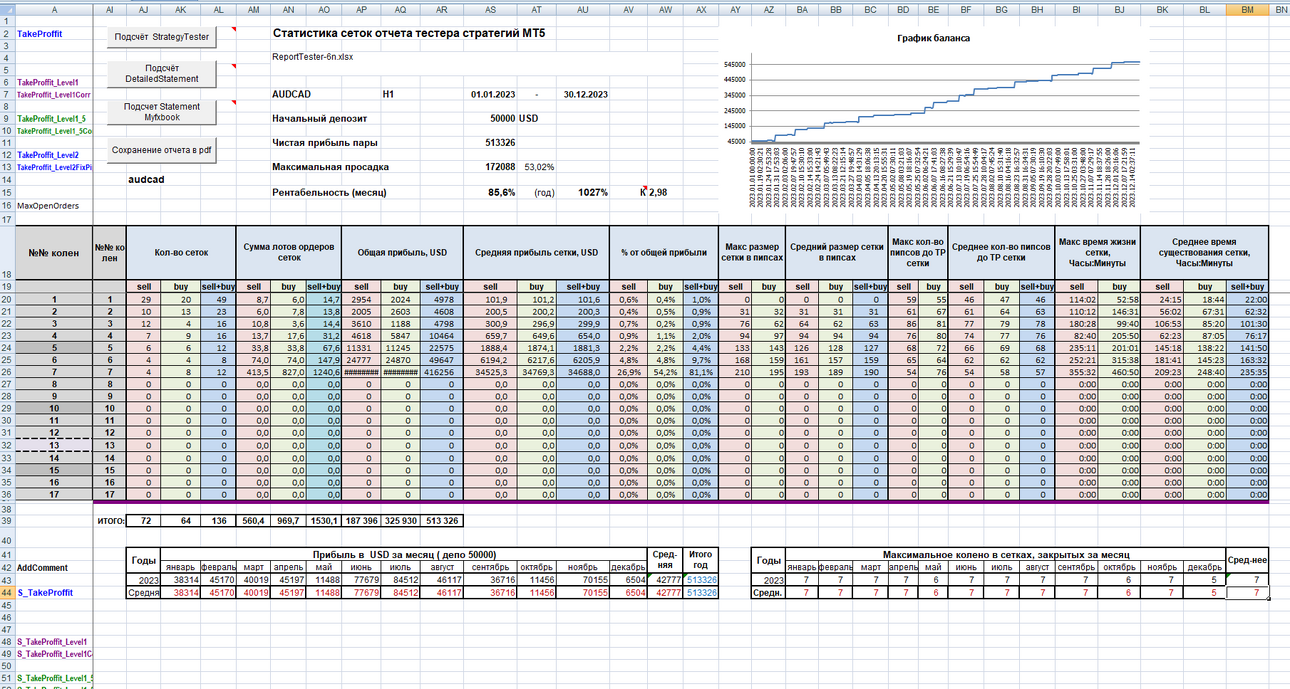Click the Подсчёт DetailedStatement button
The width and height of the screenshot is (1290, 689).
coord(162,73)
